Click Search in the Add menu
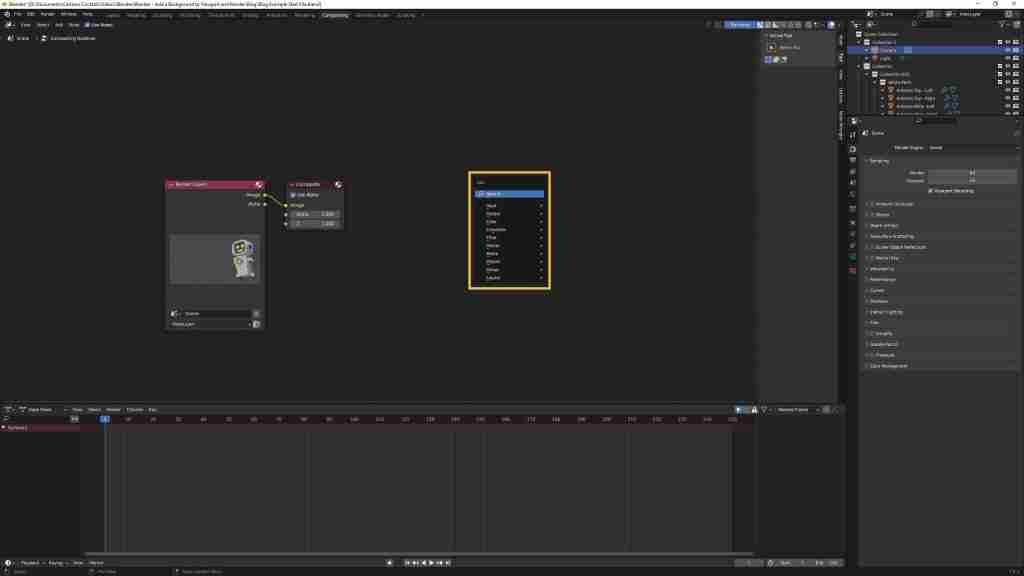Image resolution: width=1024 pixels, height=576 pixels. [x=509, y=194]
